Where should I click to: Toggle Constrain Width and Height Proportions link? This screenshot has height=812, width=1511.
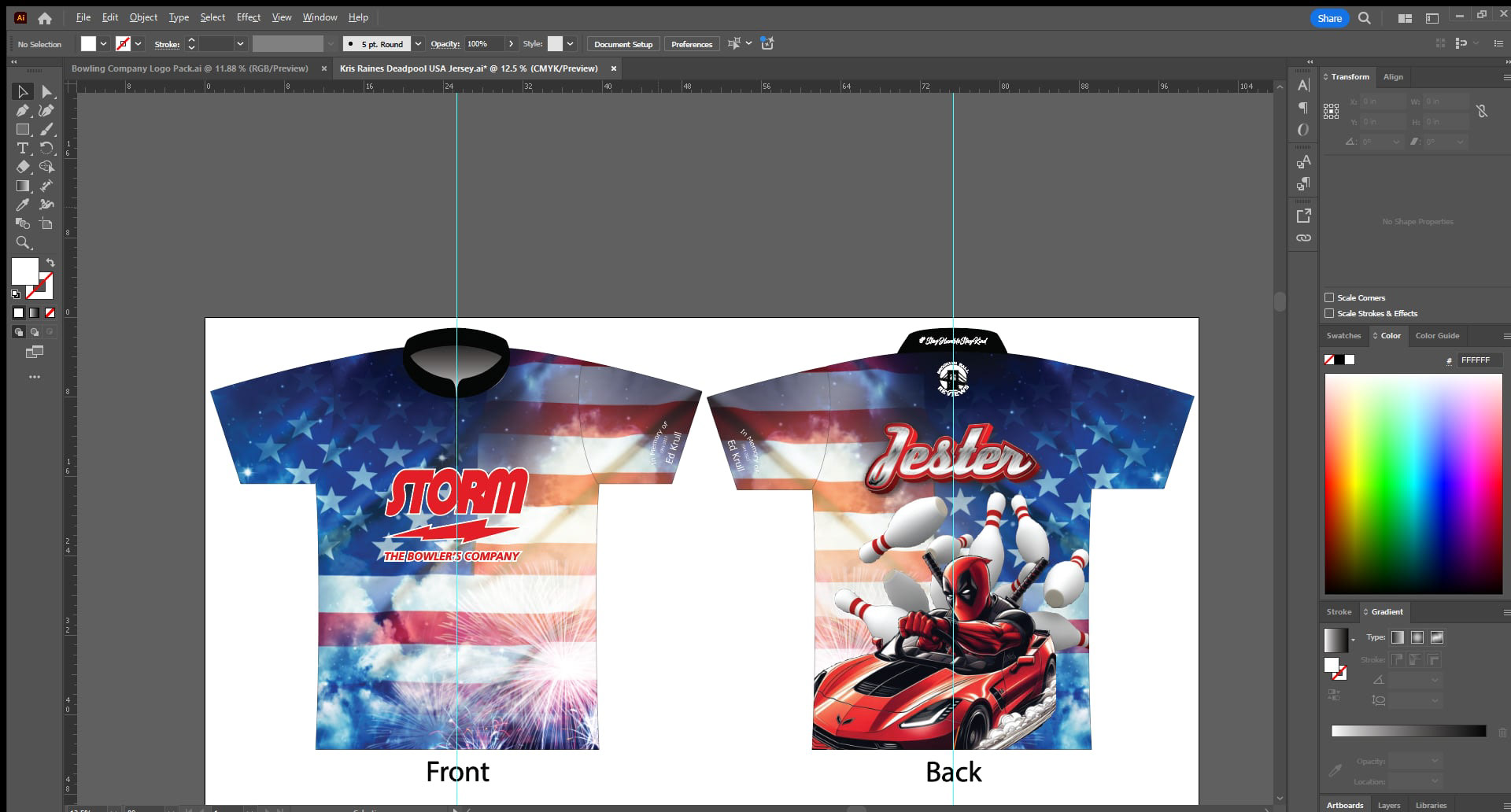(1482, 111)
